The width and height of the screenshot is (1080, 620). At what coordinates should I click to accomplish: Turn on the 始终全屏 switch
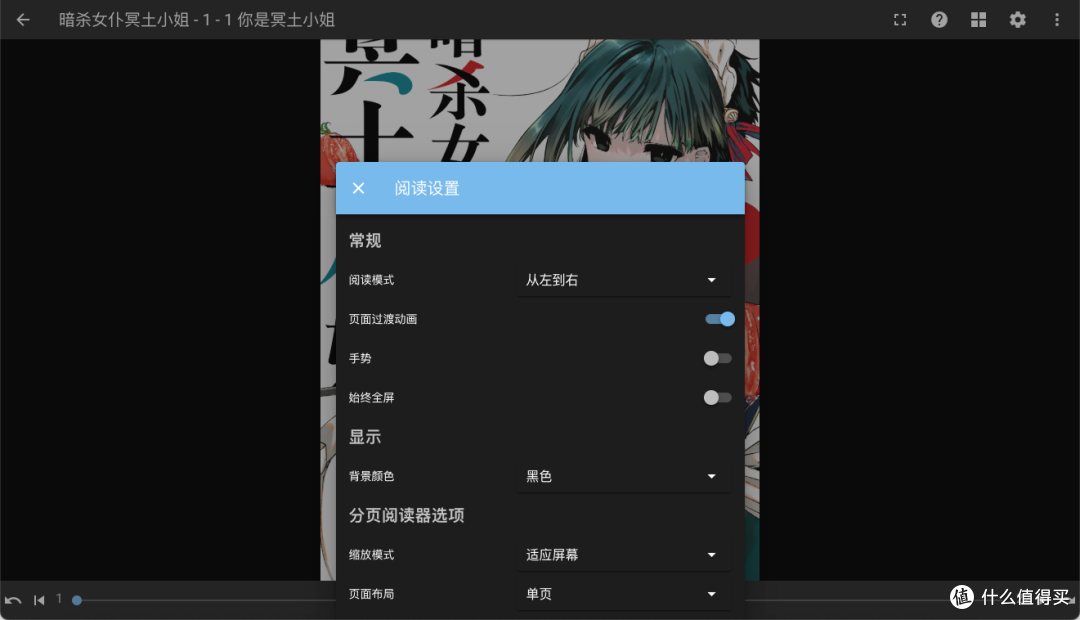(717, 397)
